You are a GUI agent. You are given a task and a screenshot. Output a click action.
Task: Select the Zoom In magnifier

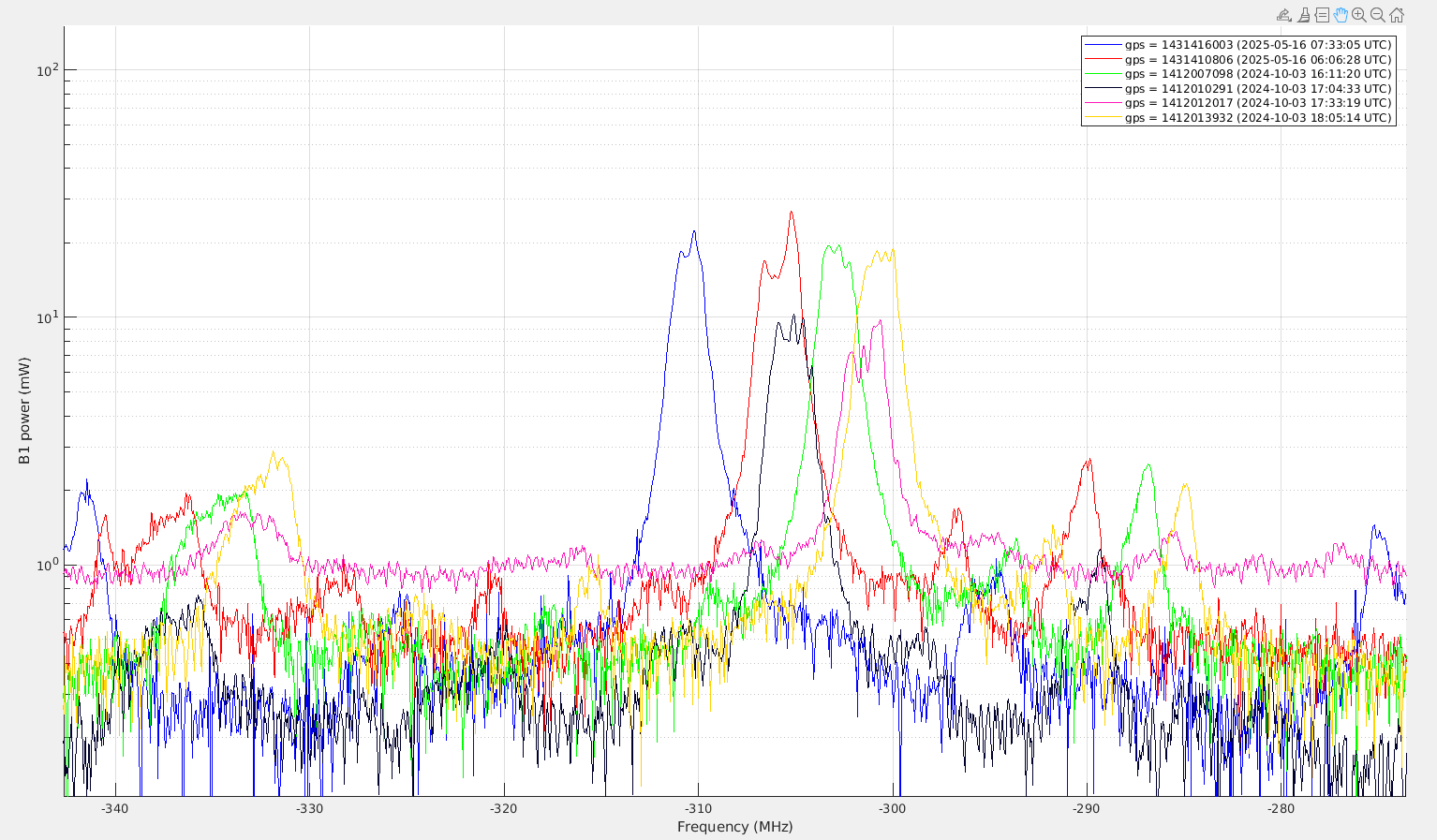[x=1359, y=15]
